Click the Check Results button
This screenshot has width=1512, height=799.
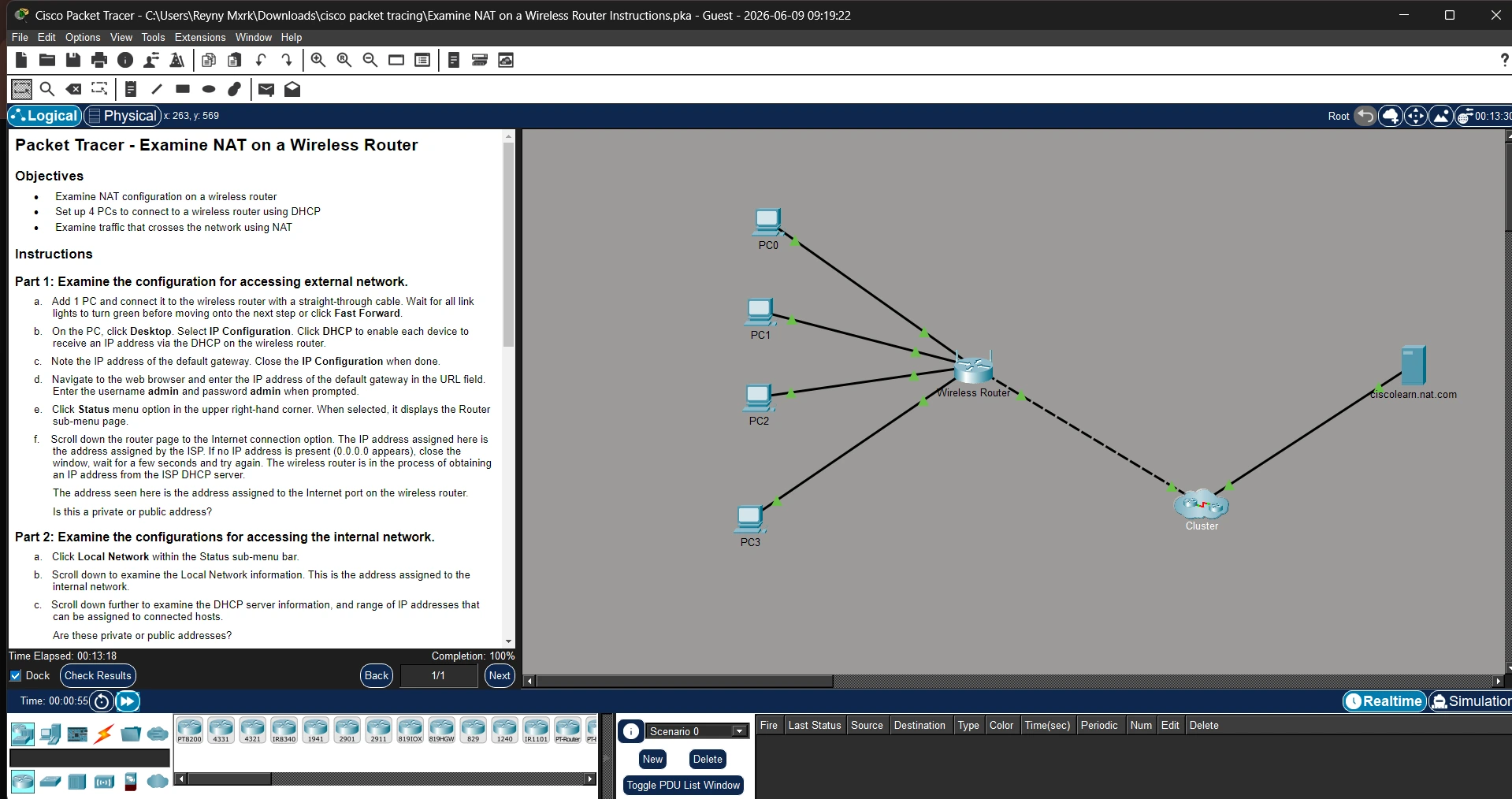98,675
